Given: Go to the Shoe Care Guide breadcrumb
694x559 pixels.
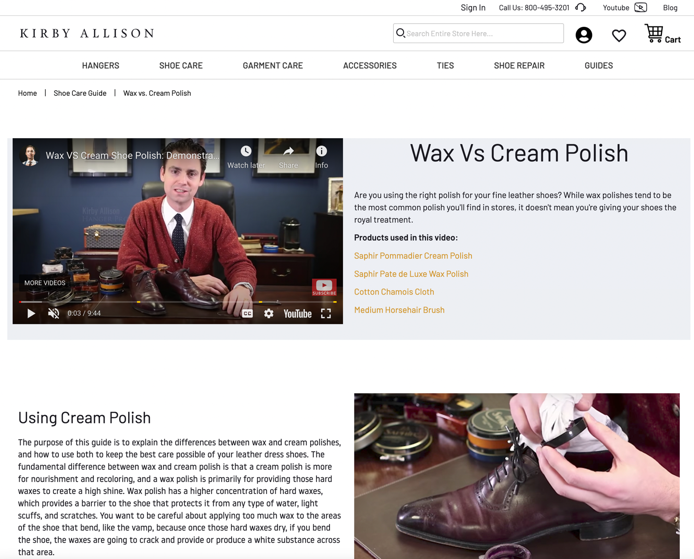Looking at the screenshot, I should click(x=80, y=93).
